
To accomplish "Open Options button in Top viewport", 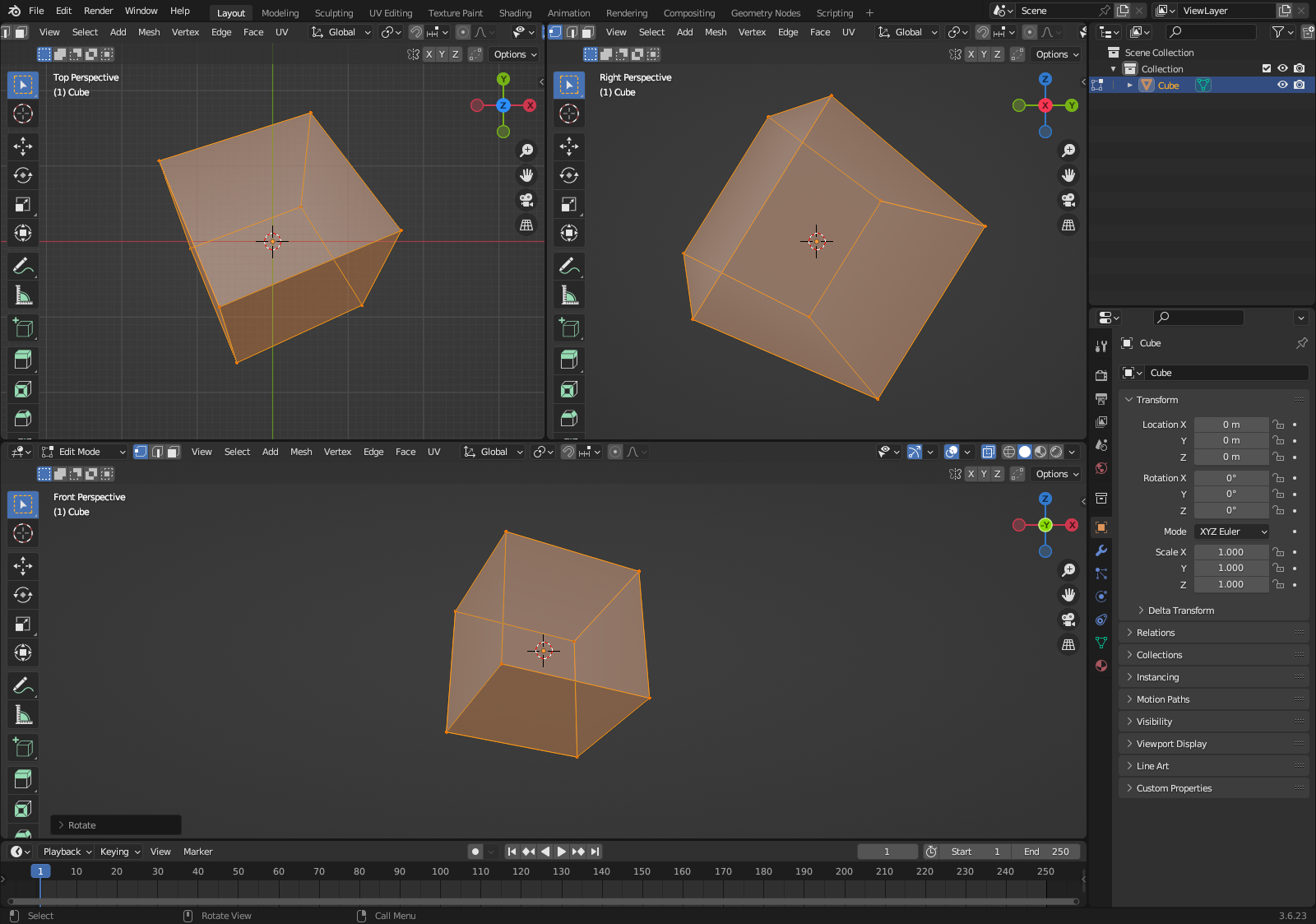I will coord(515,54).
